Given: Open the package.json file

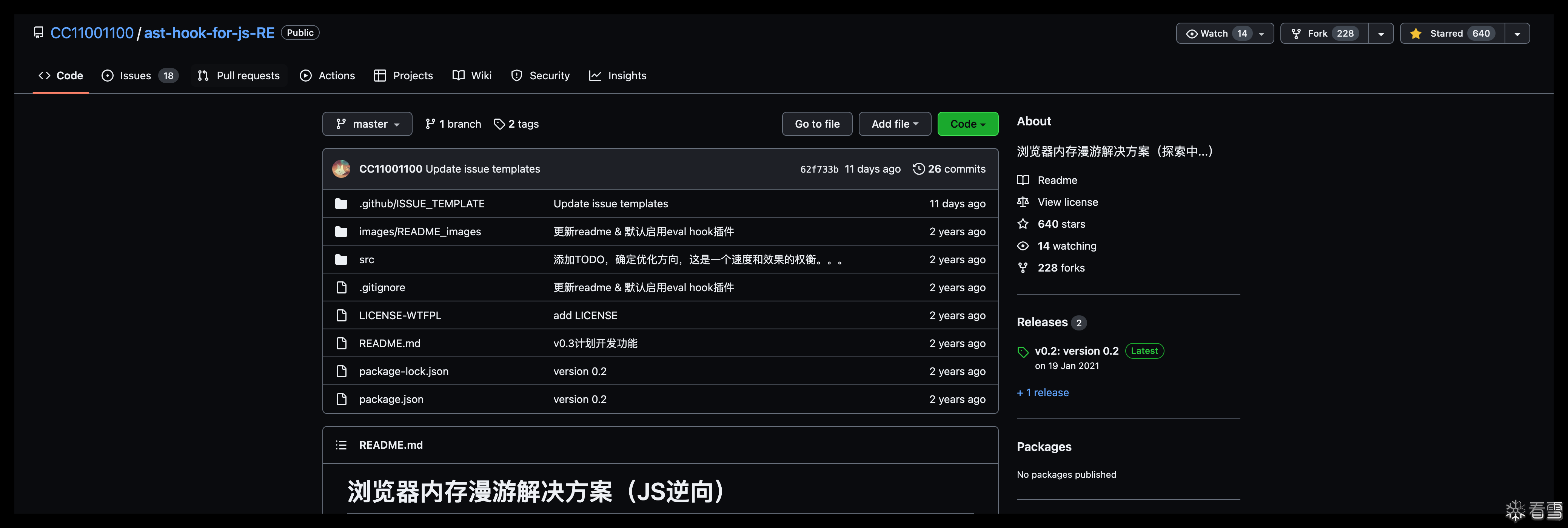Looking at the screenshot, I should [x=391, y=400].
